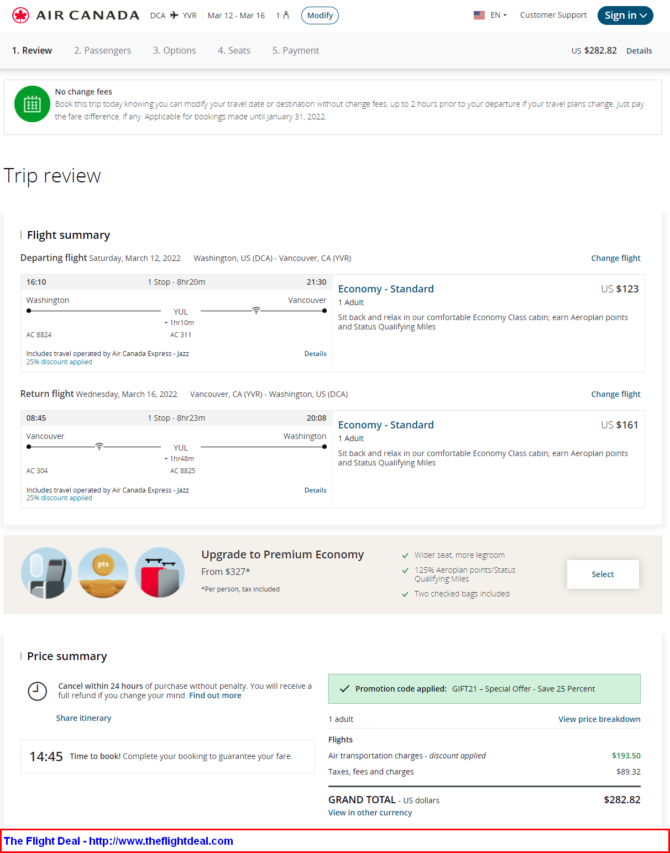Click Economy - Standard on return flight
Viewport: 670px width, 853px height.
386,425
